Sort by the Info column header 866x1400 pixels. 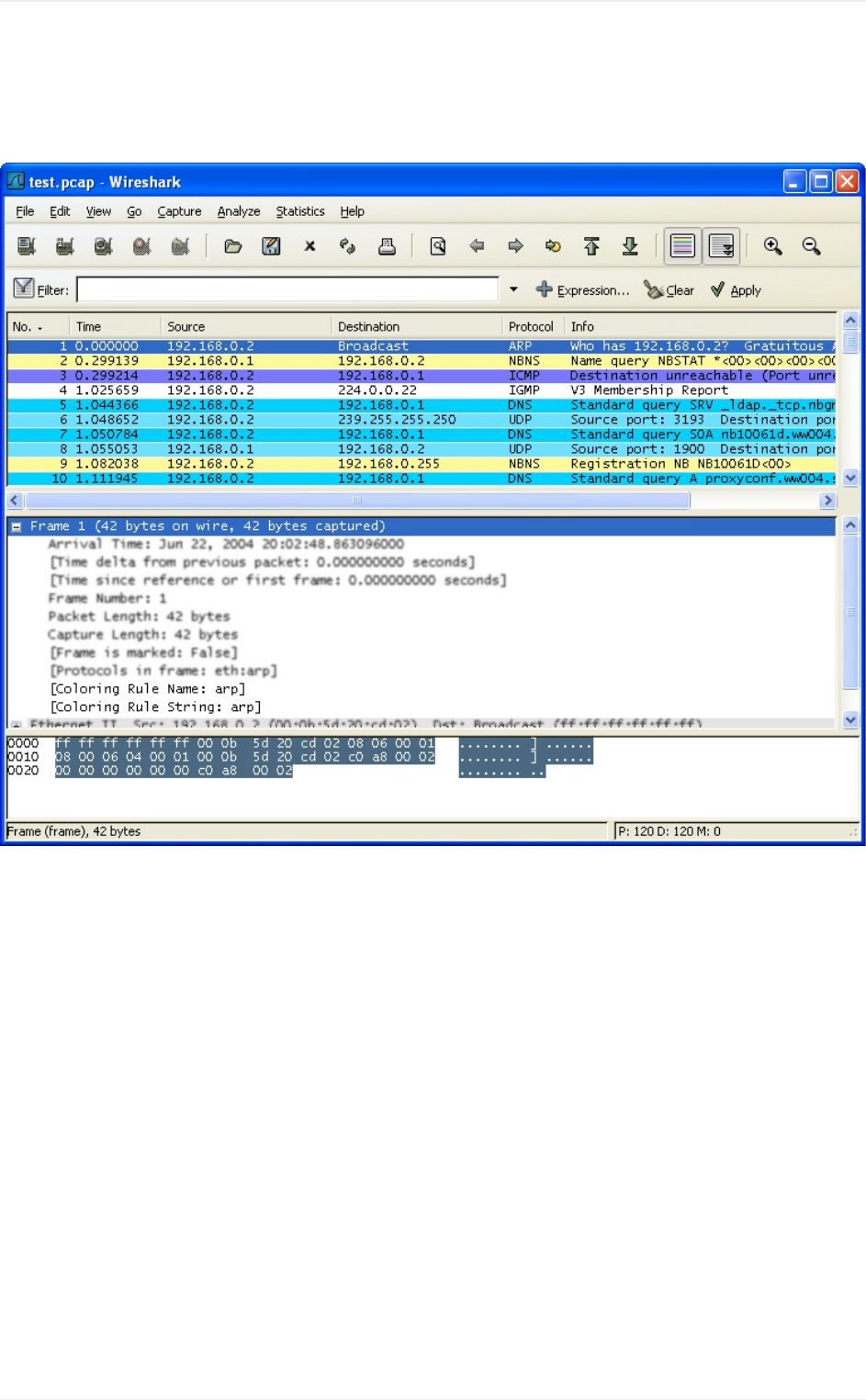coord(700,326)
